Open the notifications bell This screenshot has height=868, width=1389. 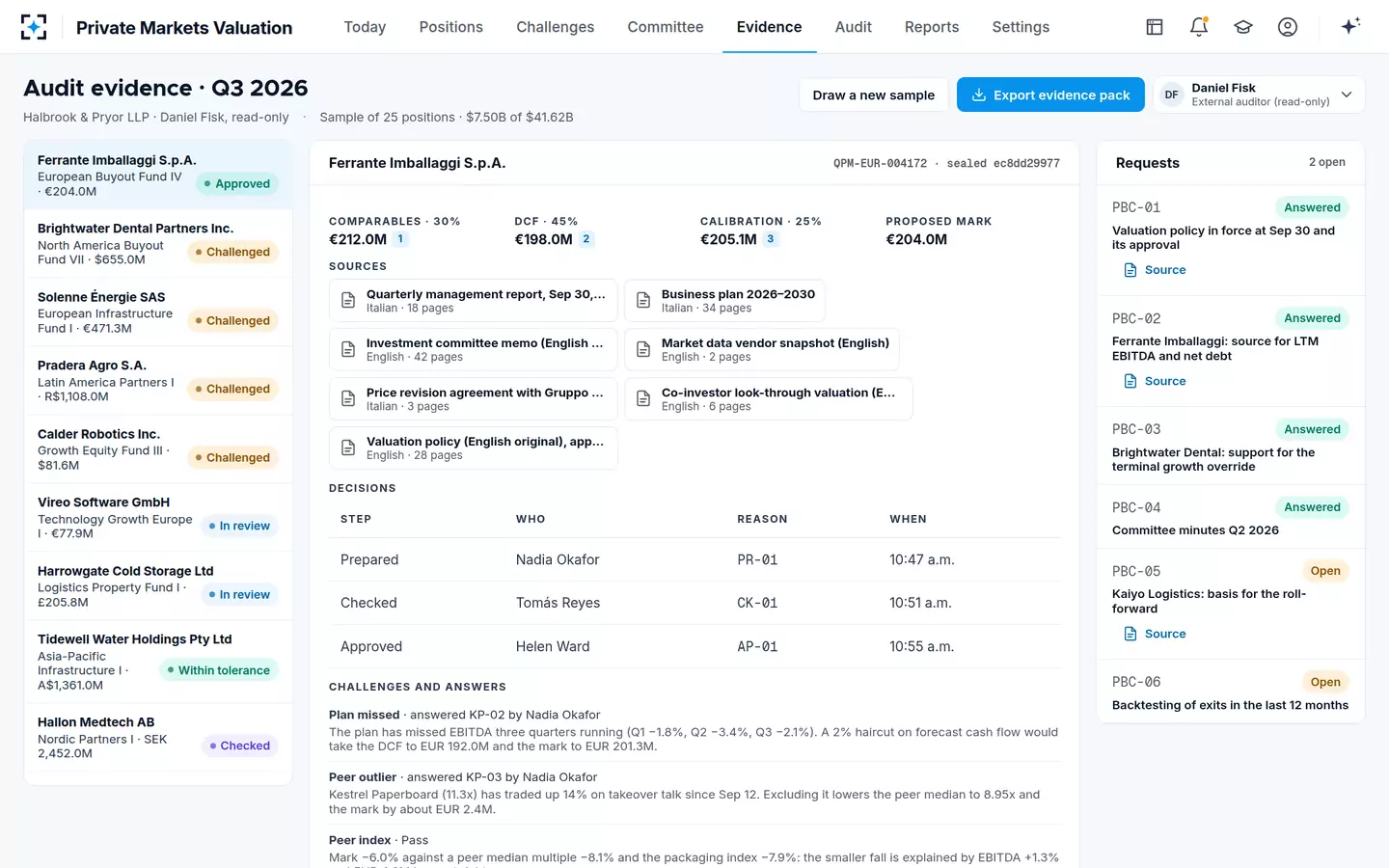coord(1199,27)
